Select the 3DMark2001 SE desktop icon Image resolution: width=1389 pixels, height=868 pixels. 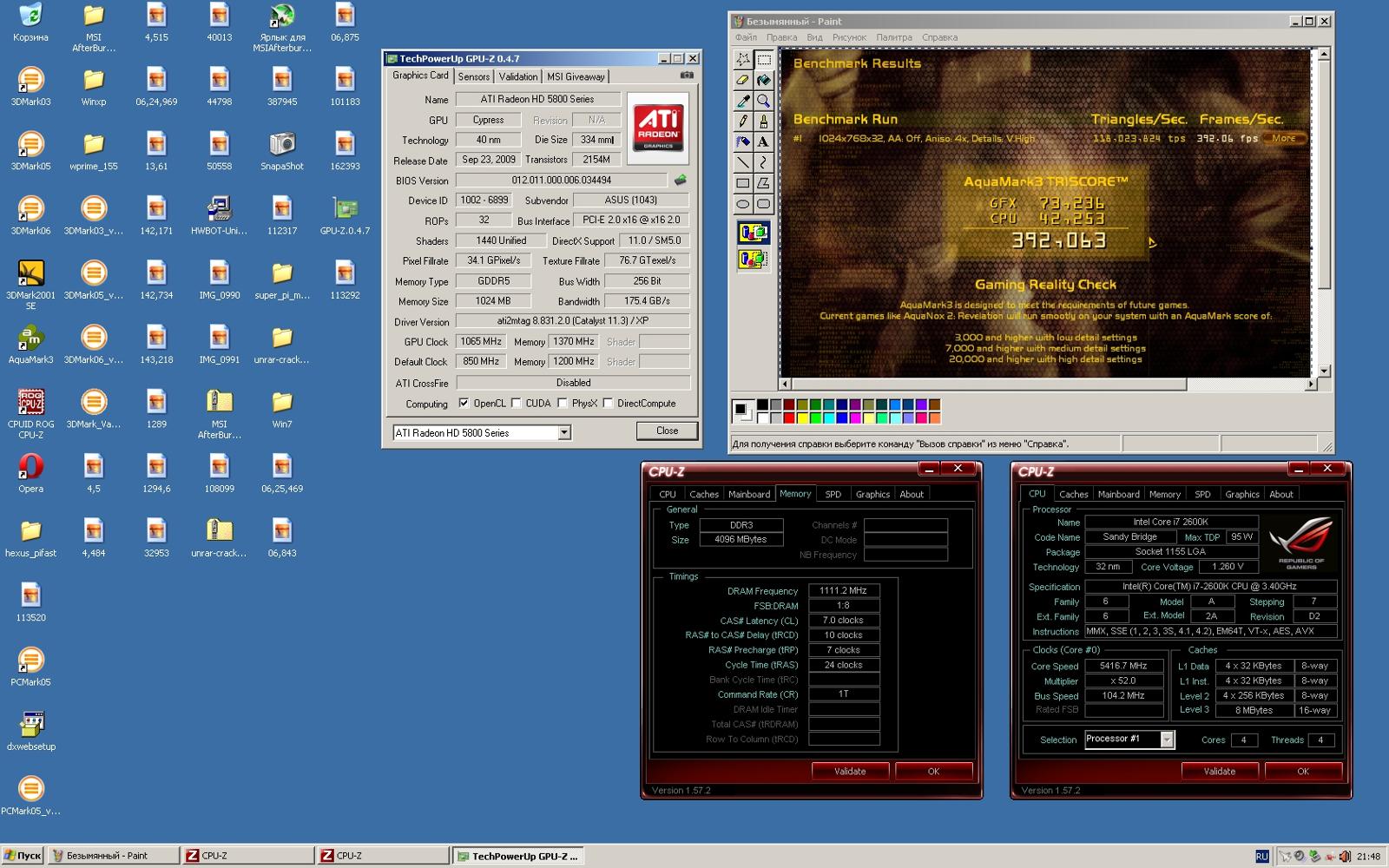pyautogui.click(x=30, y=285)
